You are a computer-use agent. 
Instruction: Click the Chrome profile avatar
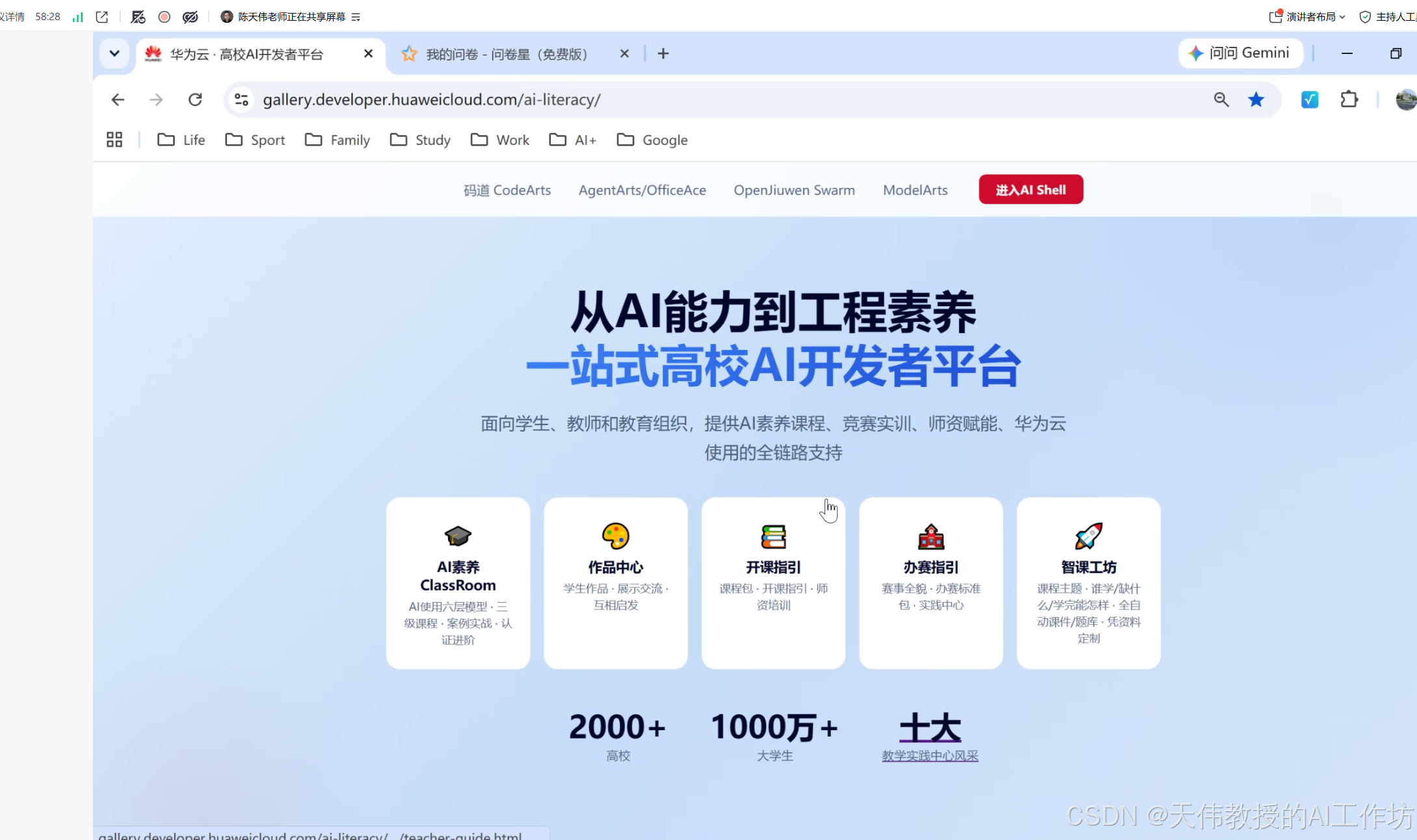(1406, 99)
